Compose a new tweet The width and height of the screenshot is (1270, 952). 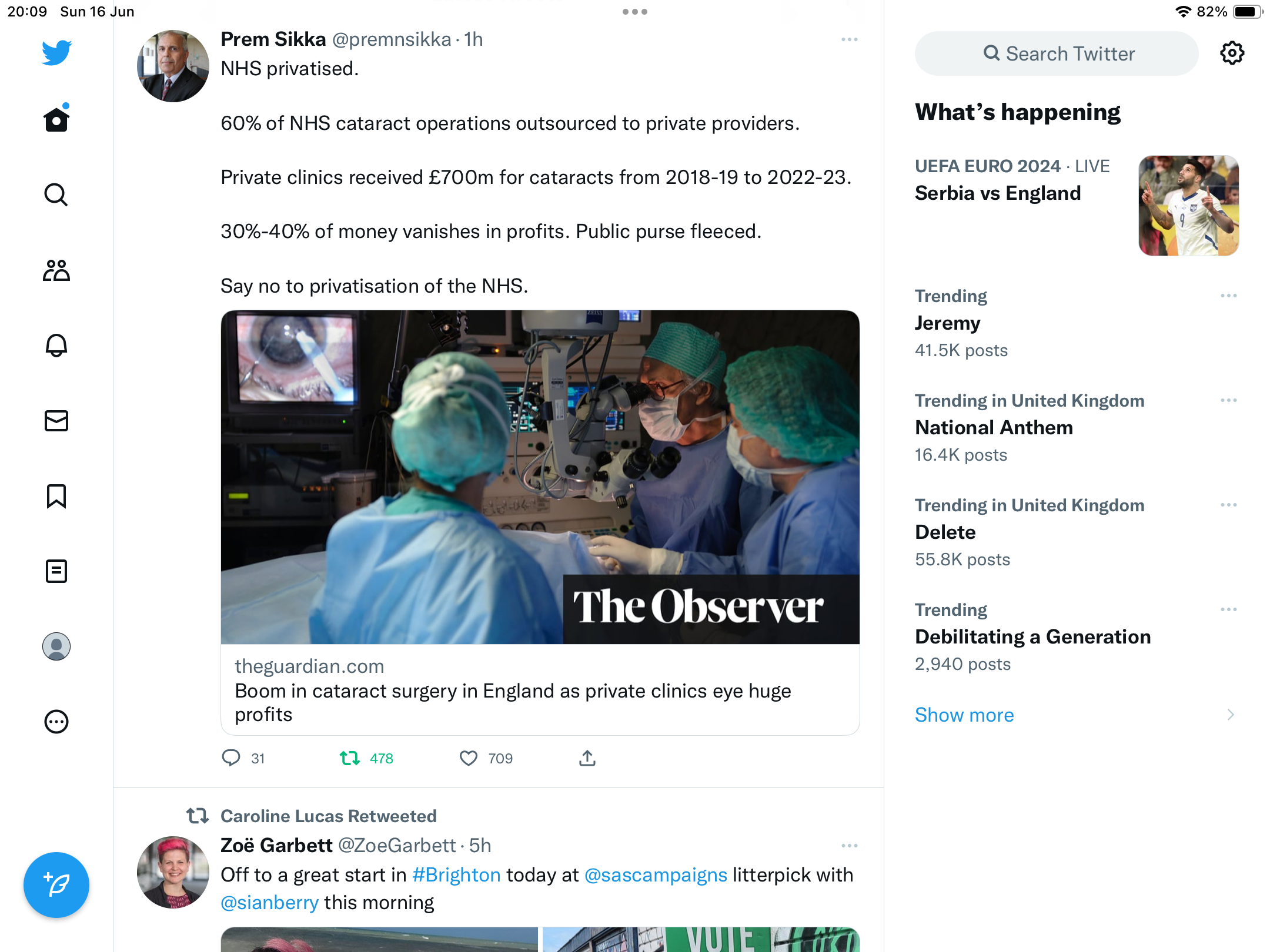(56, 885)
